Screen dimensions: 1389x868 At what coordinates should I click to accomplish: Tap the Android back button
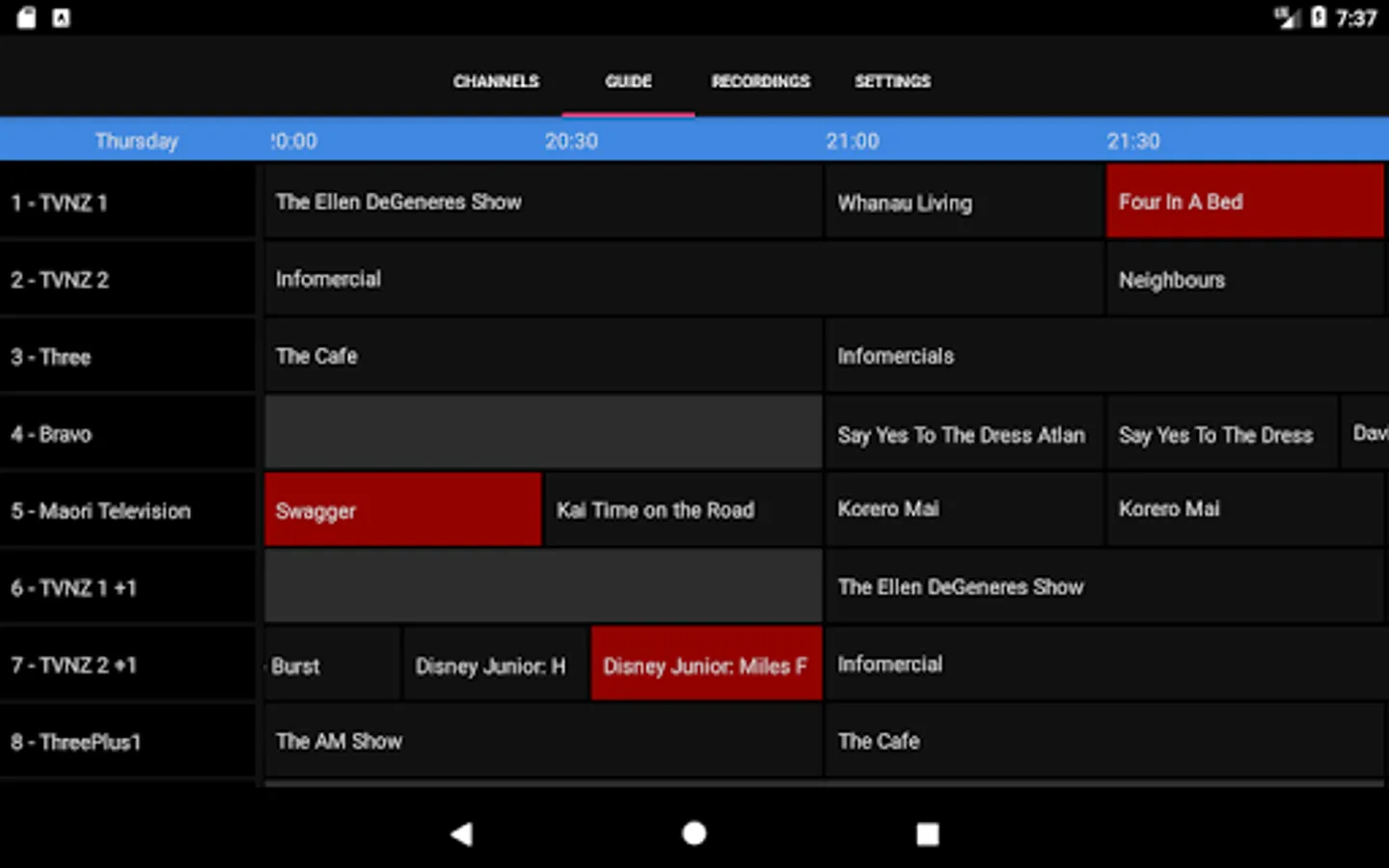[462, 834]
